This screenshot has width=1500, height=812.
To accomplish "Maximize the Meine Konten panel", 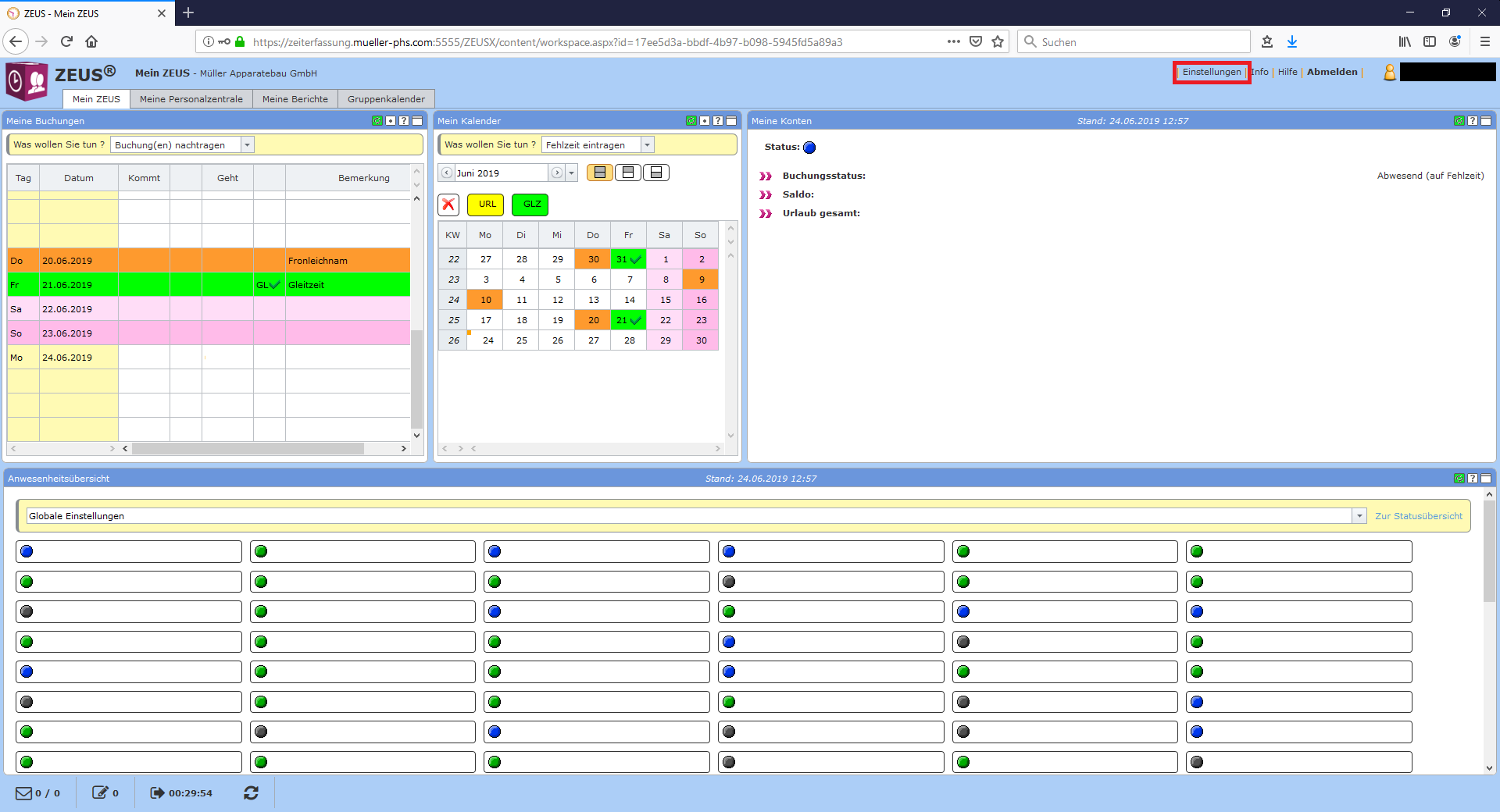I will tap(1486, 121).
